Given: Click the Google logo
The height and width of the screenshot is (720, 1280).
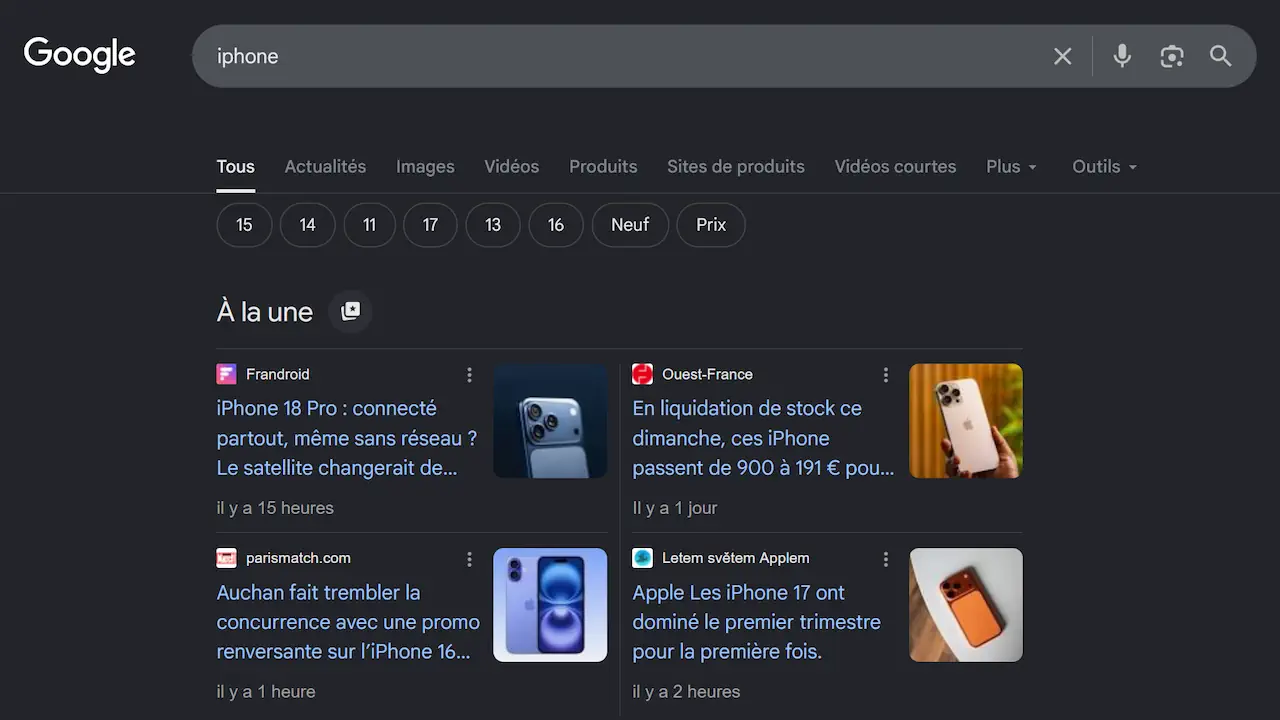Looking at the screenshot, I should click(x=80, y=55).
